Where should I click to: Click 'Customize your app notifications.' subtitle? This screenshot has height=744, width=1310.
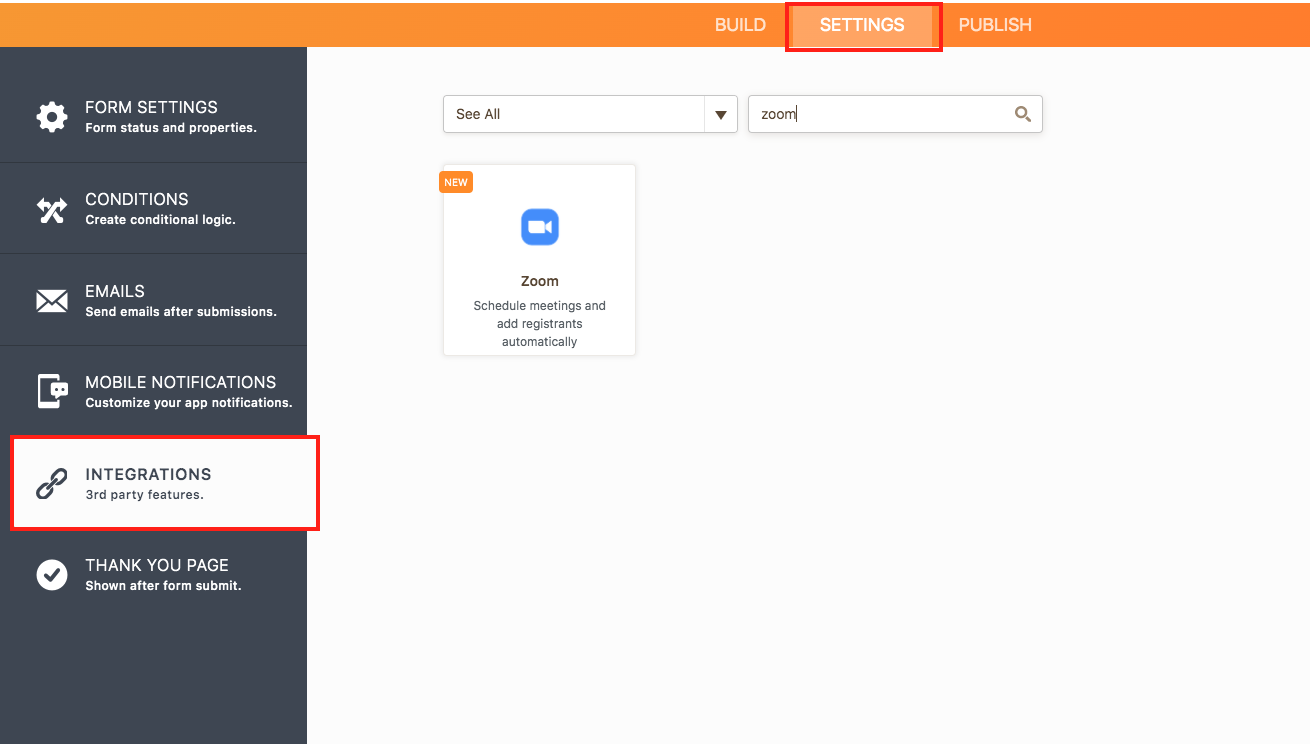(189, 403)
